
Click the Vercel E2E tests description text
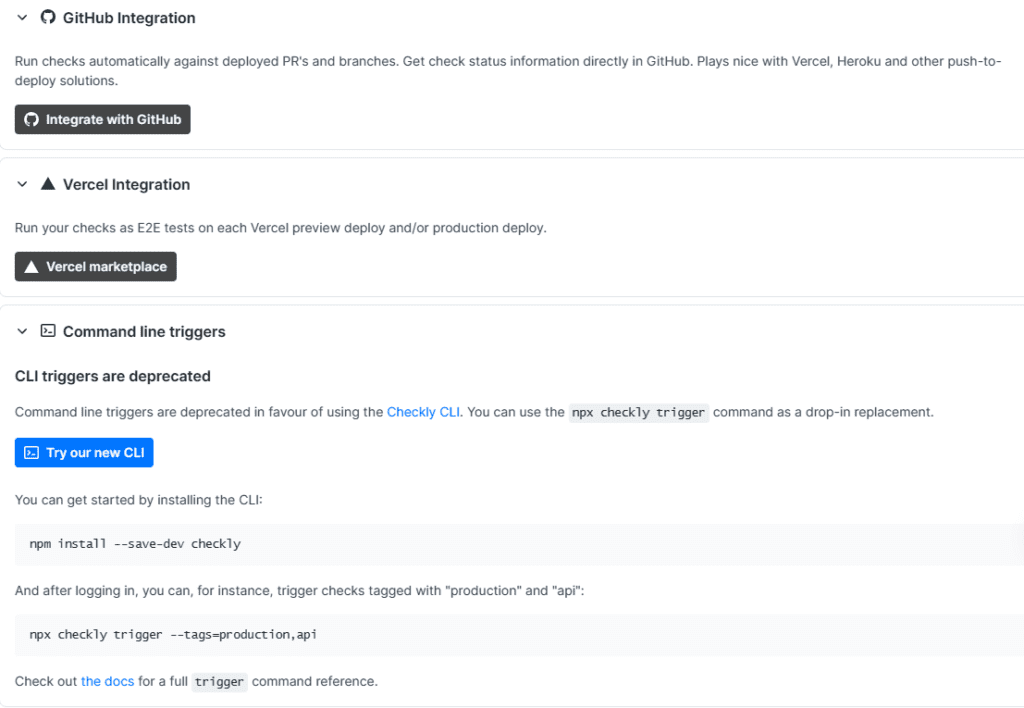(281, 228)
